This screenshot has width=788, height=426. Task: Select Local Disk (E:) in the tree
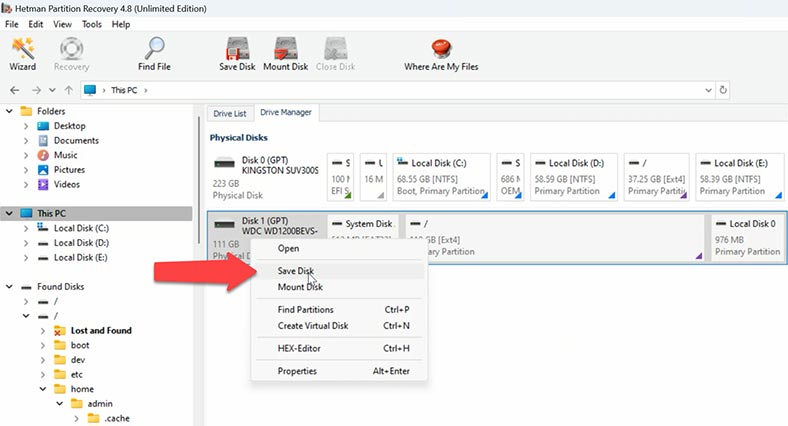80,257
